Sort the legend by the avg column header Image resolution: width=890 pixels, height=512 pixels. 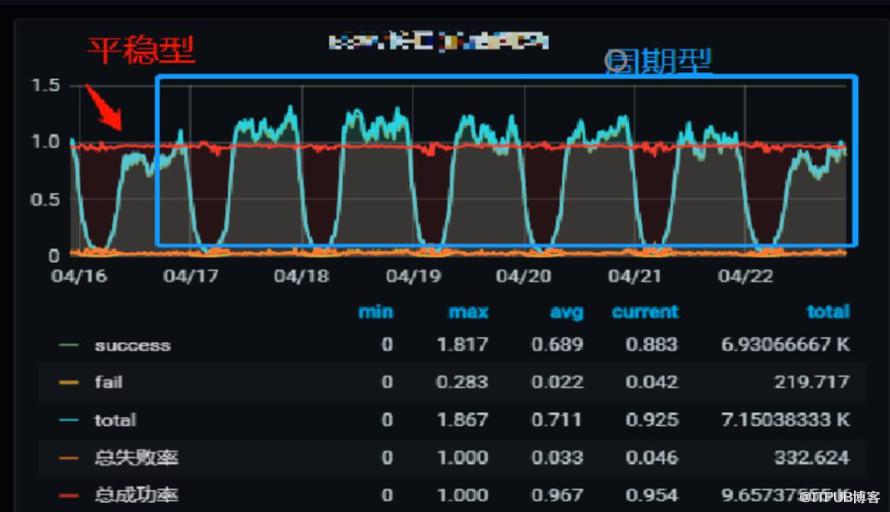[x=566, y=312]
